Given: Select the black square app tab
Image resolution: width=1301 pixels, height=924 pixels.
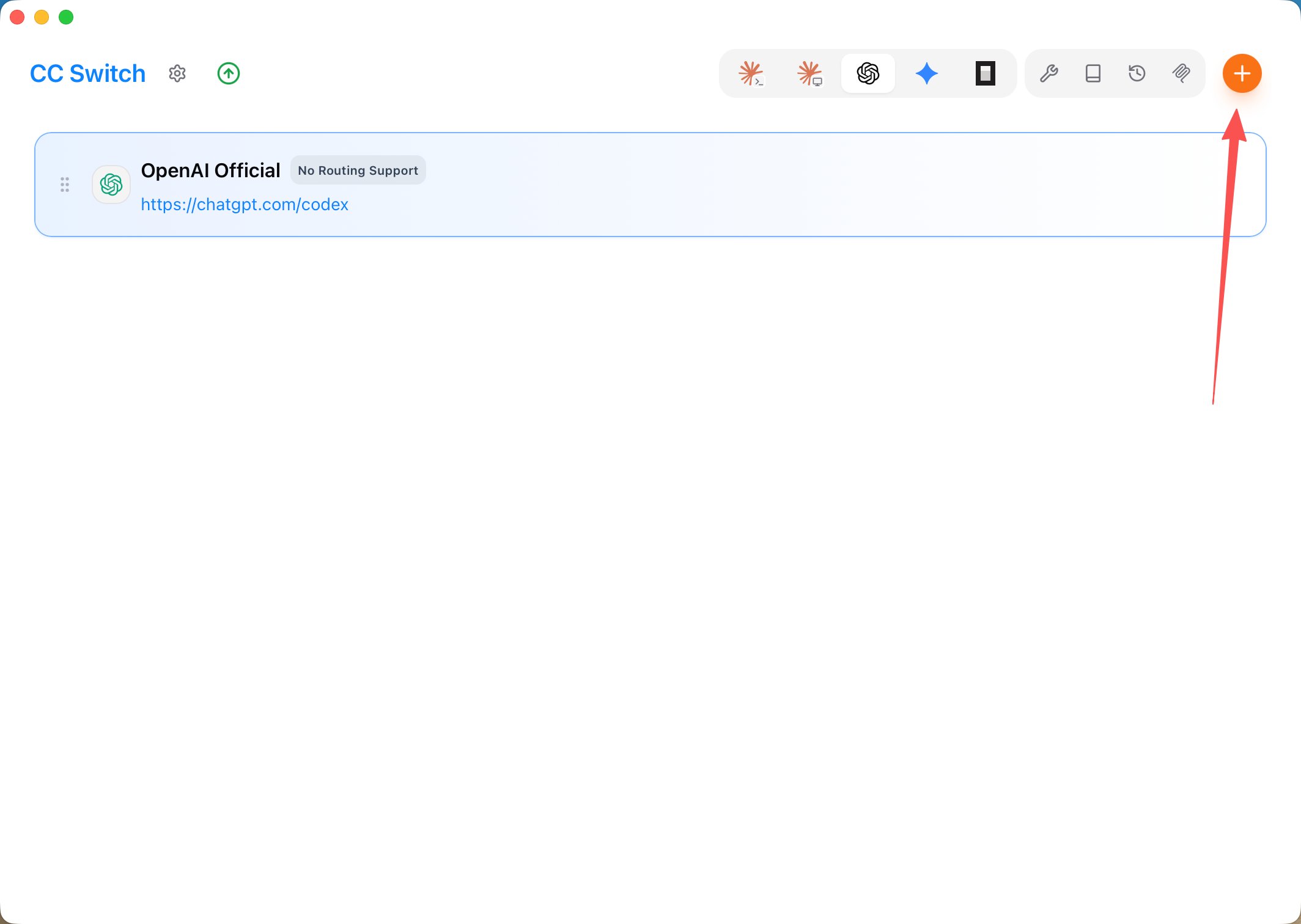Looking at the screenshot, I should 986,73.
